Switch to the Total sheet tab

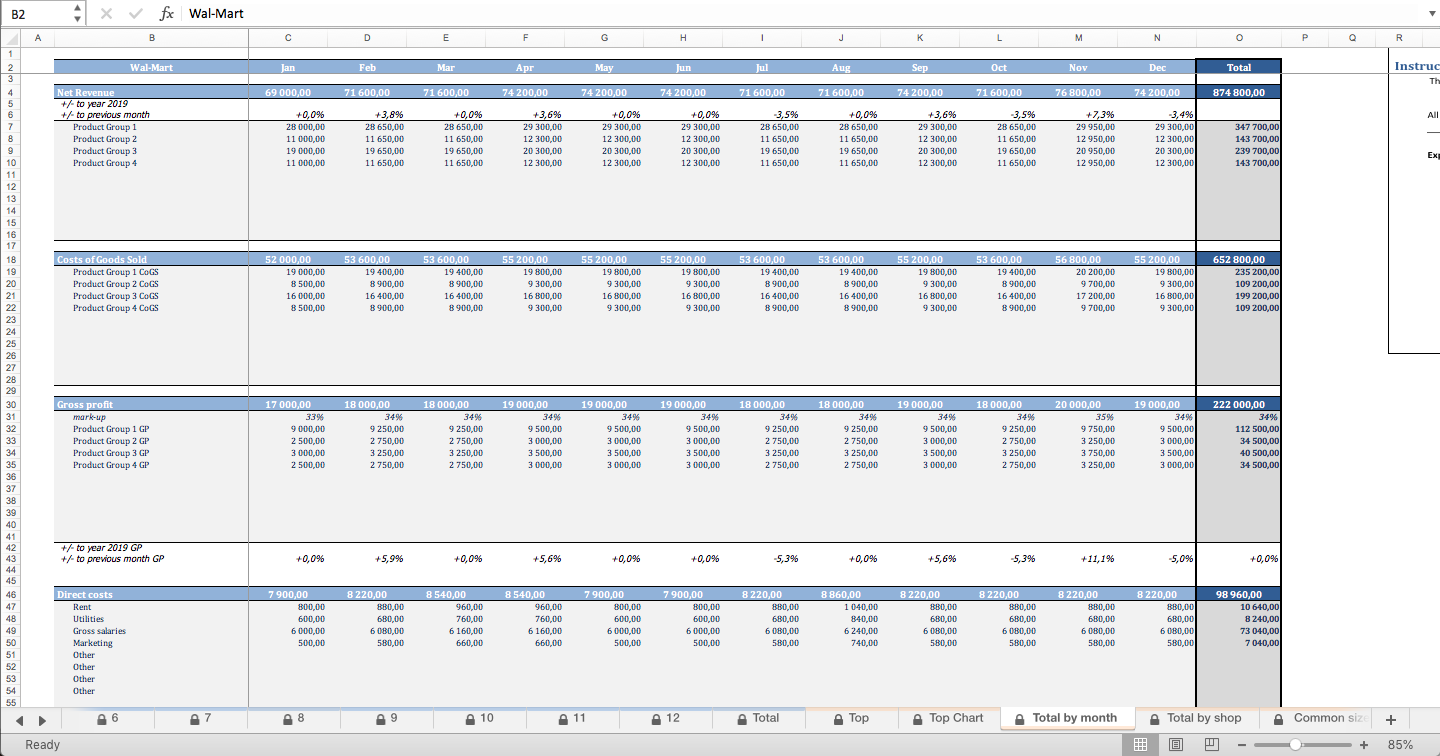(758, 718)
